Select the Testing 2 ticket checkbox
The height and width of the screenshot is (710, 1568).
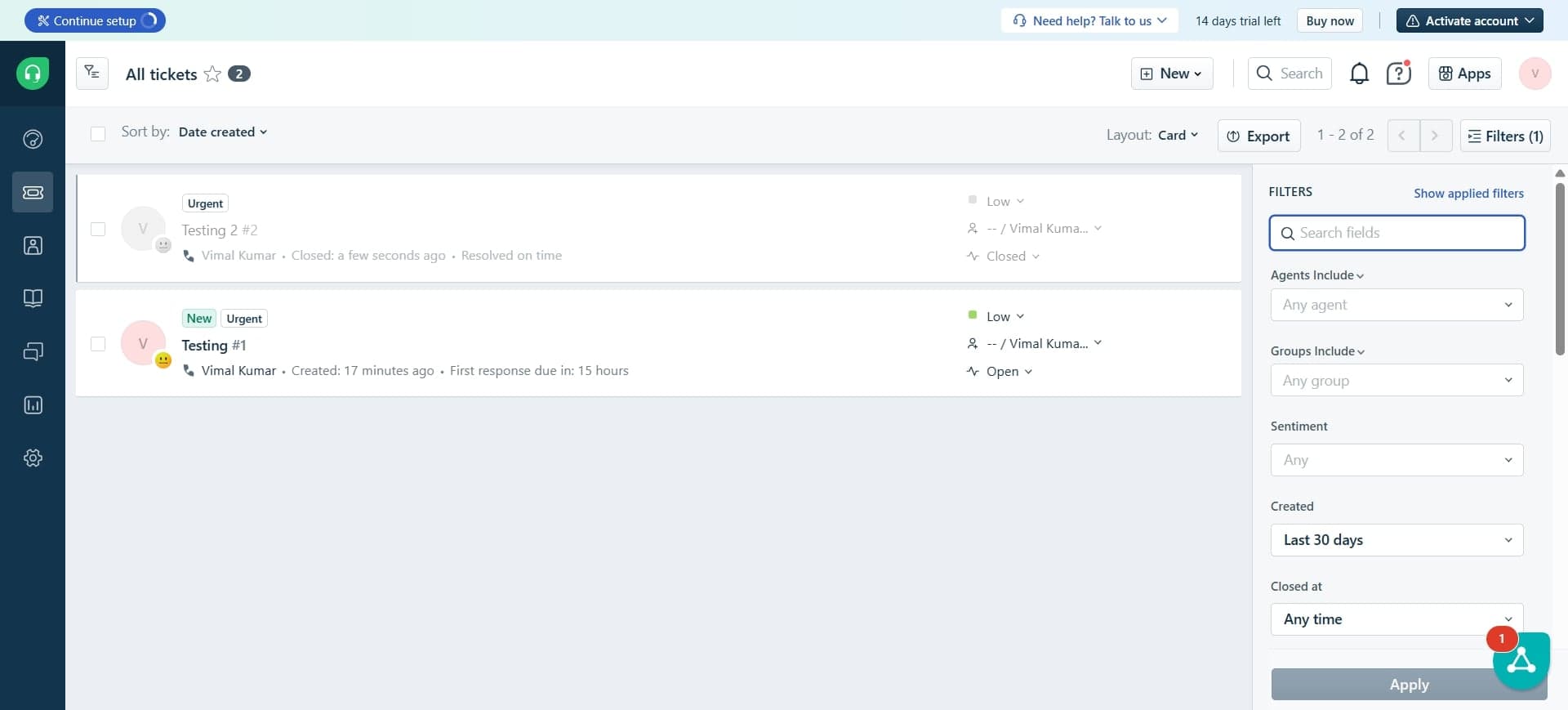[98, 229]
